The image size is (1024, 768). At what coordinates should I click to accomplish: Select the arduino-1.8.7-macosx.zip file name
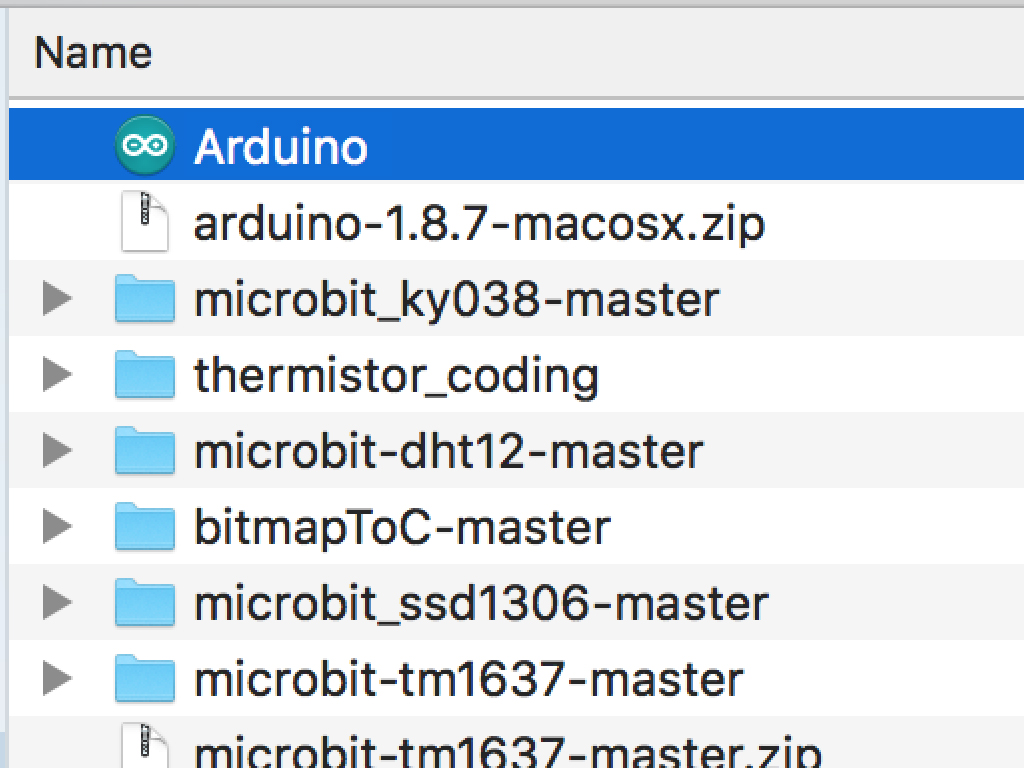479,224
